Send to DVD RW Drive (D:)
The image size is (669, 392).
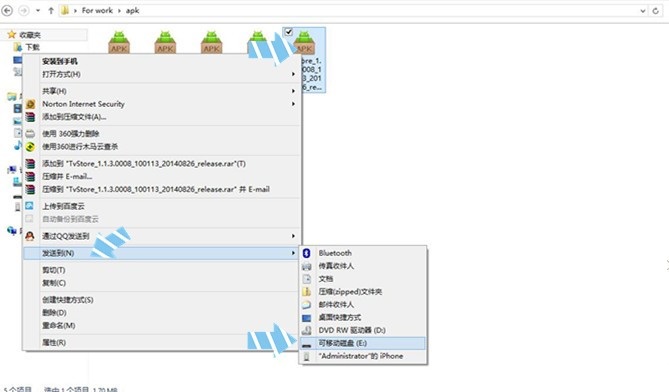tap(363, 331)
